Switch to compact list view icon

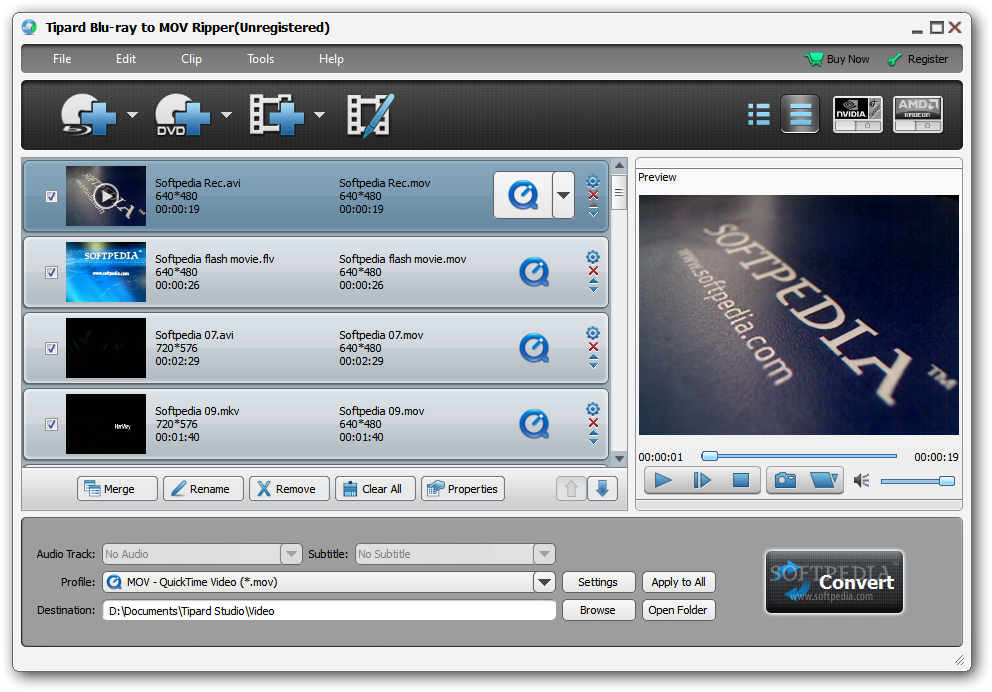pyautogui.click(x=759, y=114)
